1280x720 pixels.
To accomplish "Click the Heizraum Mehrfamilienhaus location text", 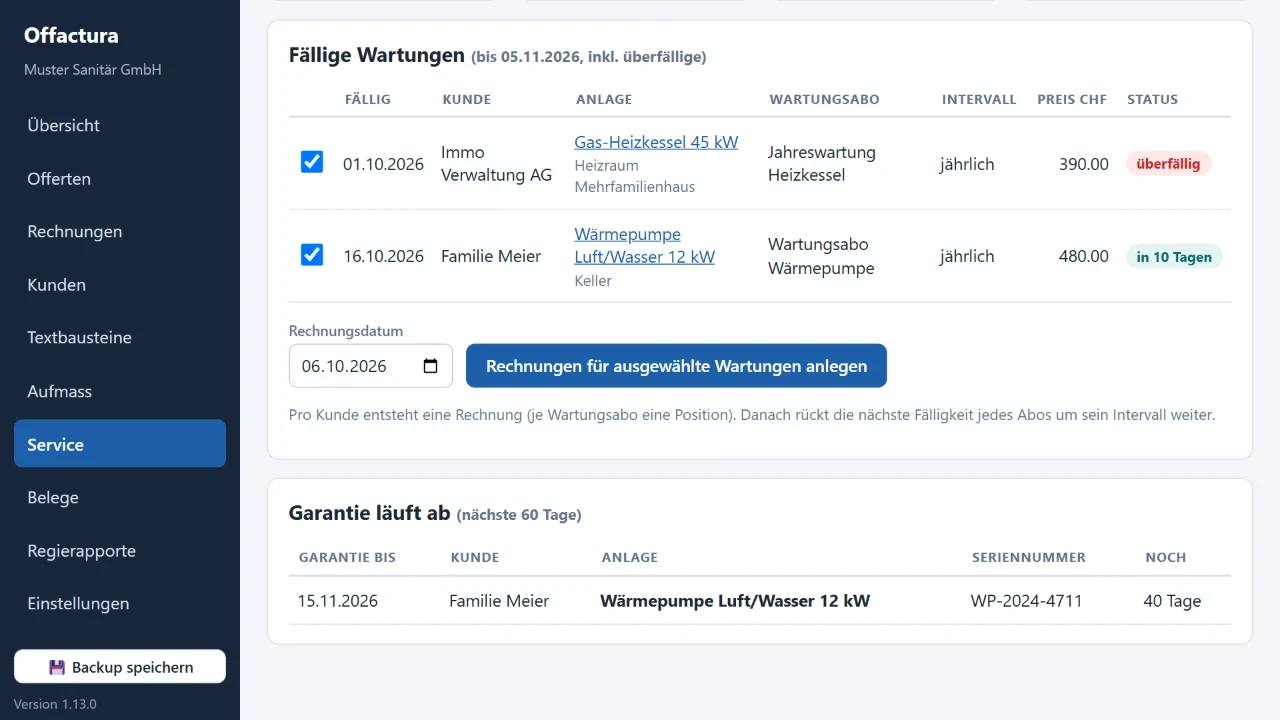I will point(634,176).
